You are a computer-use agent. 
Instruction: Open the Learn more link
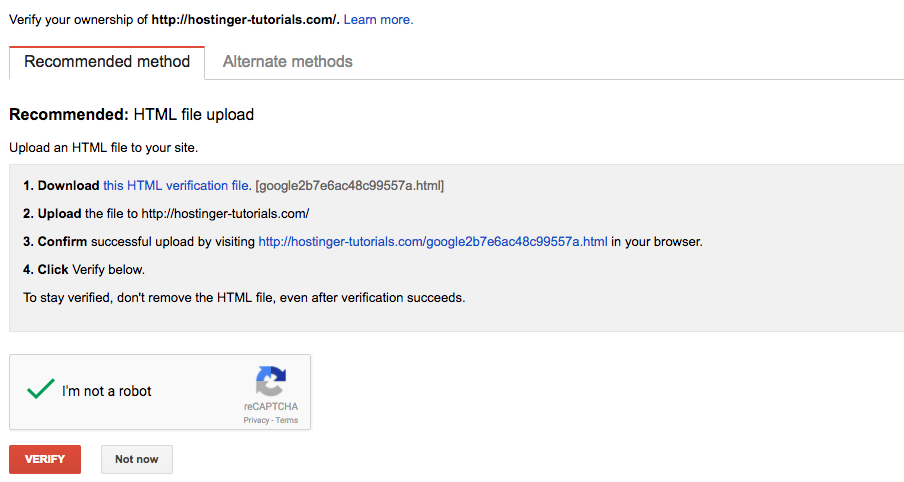coord(378,19)
